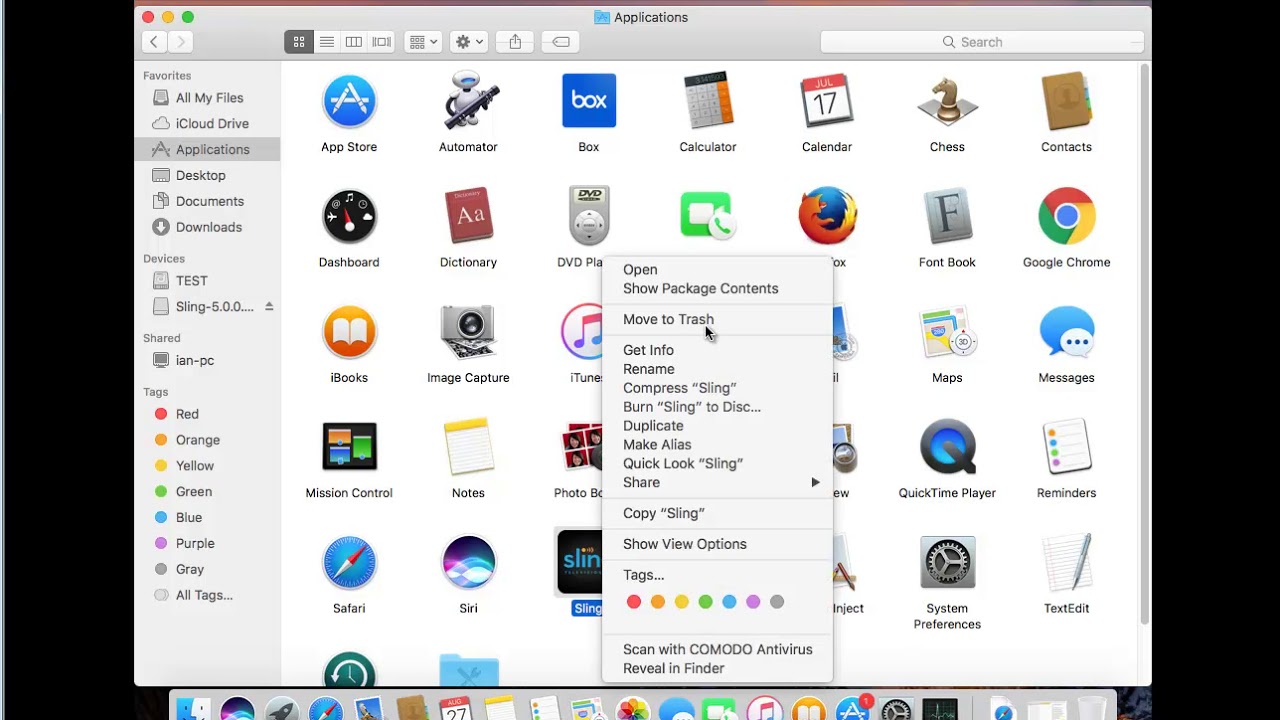Click the Back navigation button

coord(154,42)
